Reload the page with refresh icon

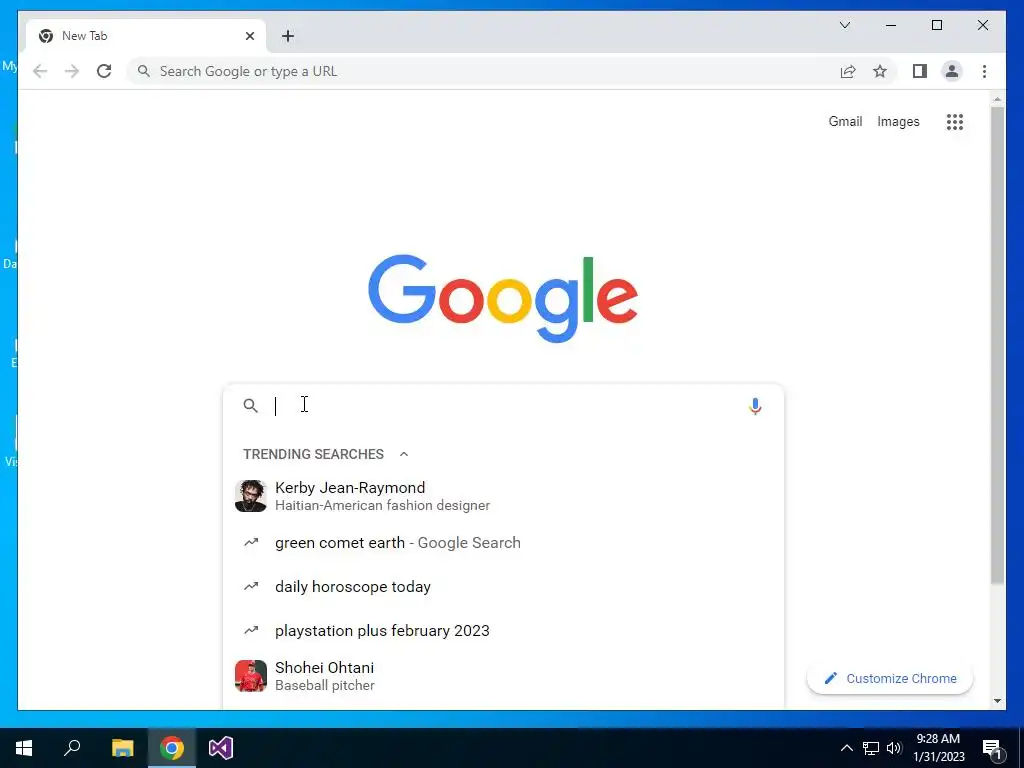104,71
